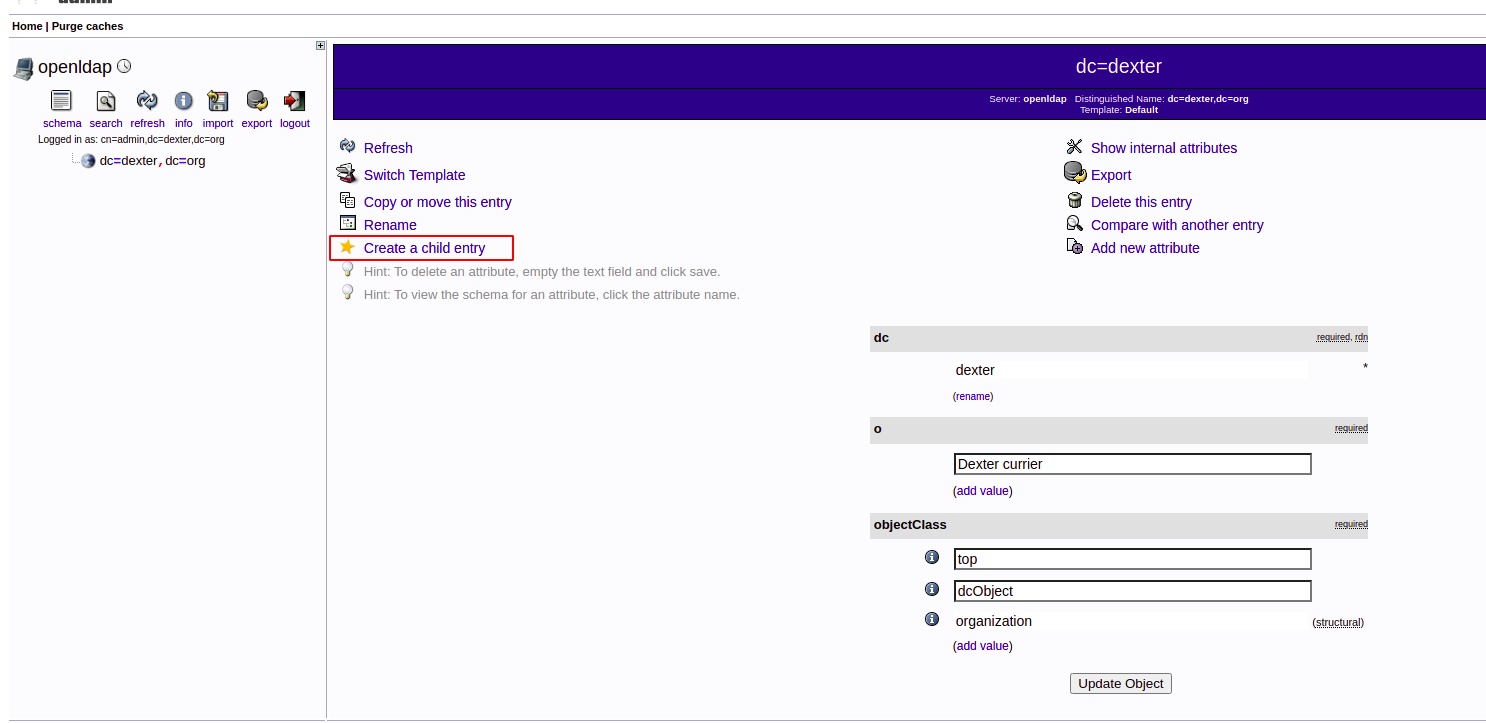Click the rename link under dc
This screenshot has height=723, width=1486.
973,396
